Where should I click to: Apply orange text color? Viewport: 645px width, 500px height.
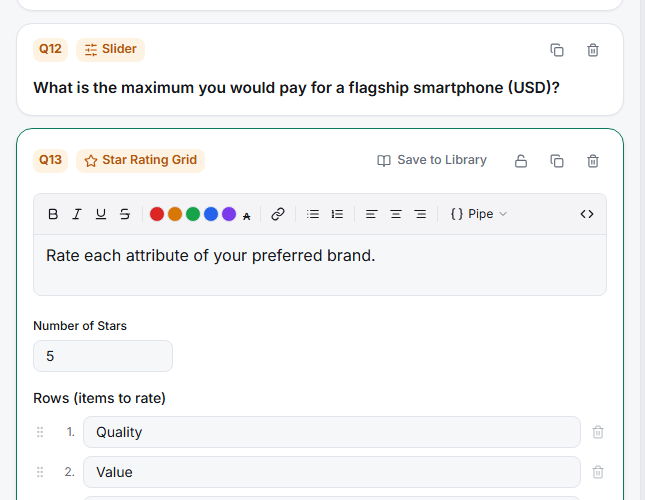pyautogui.click(x=175, y=214)
